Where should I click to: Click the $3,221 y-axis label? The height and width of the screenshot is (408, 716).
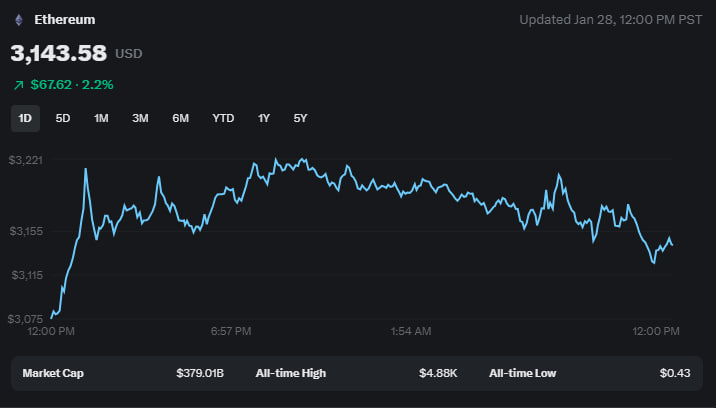[26, 160]
